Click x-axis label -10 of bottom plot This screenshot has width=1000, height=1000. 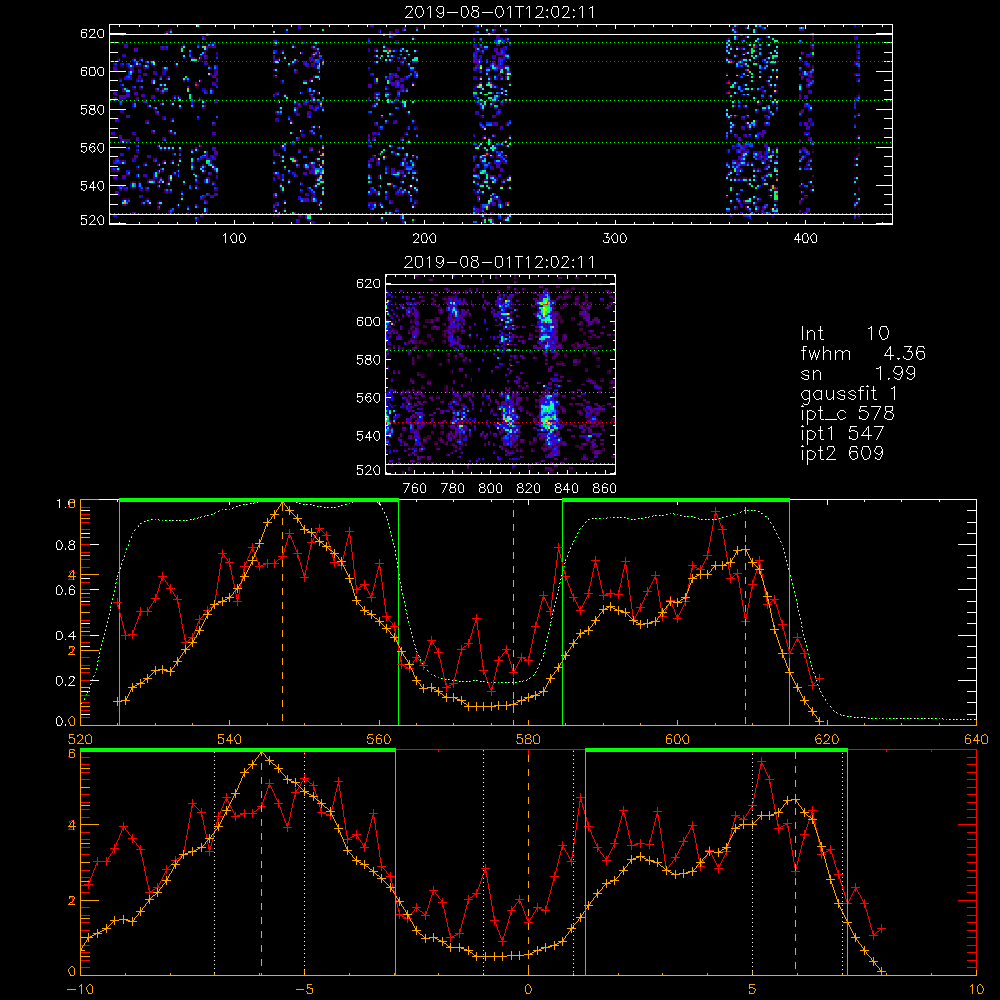coord(81,990)
